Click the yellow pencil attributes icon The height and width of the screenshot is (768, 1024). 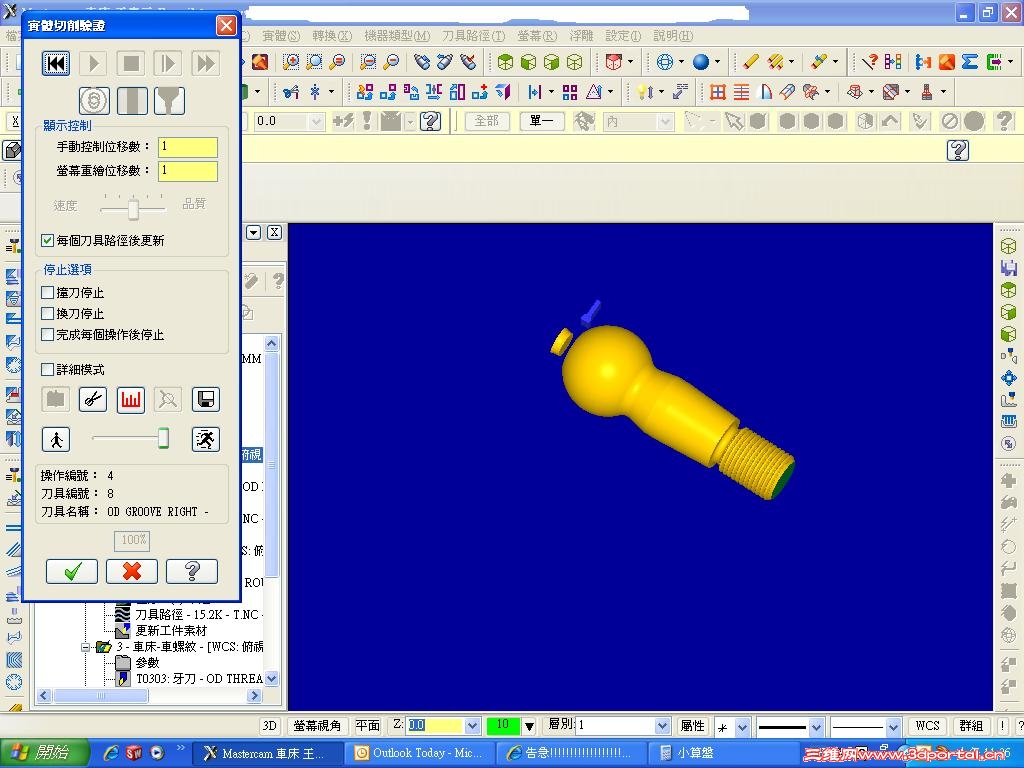point(751,62)
